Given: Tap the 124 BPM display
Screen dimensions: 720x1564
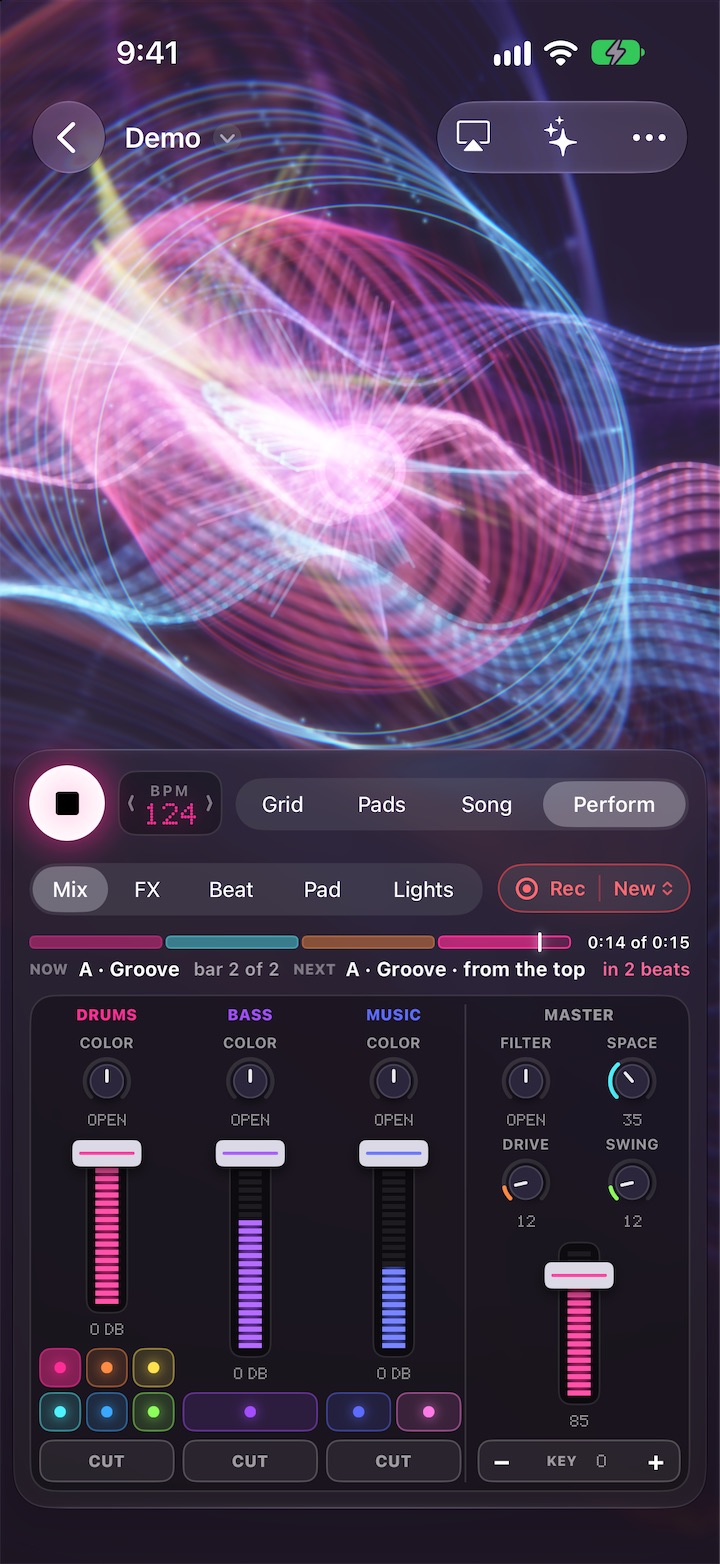Looking at the screenshot, I should point(170,813).
